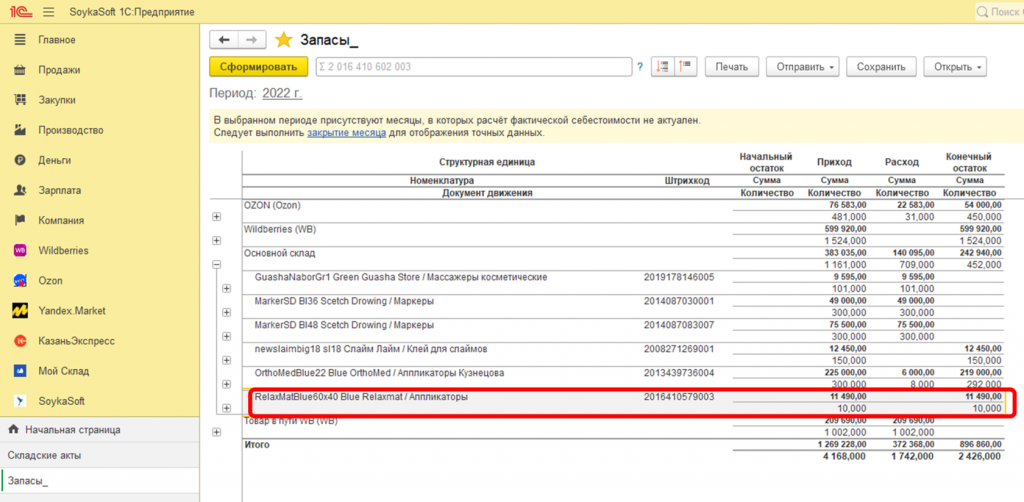Open the Продажи section in sidebar

coord(59,70)
